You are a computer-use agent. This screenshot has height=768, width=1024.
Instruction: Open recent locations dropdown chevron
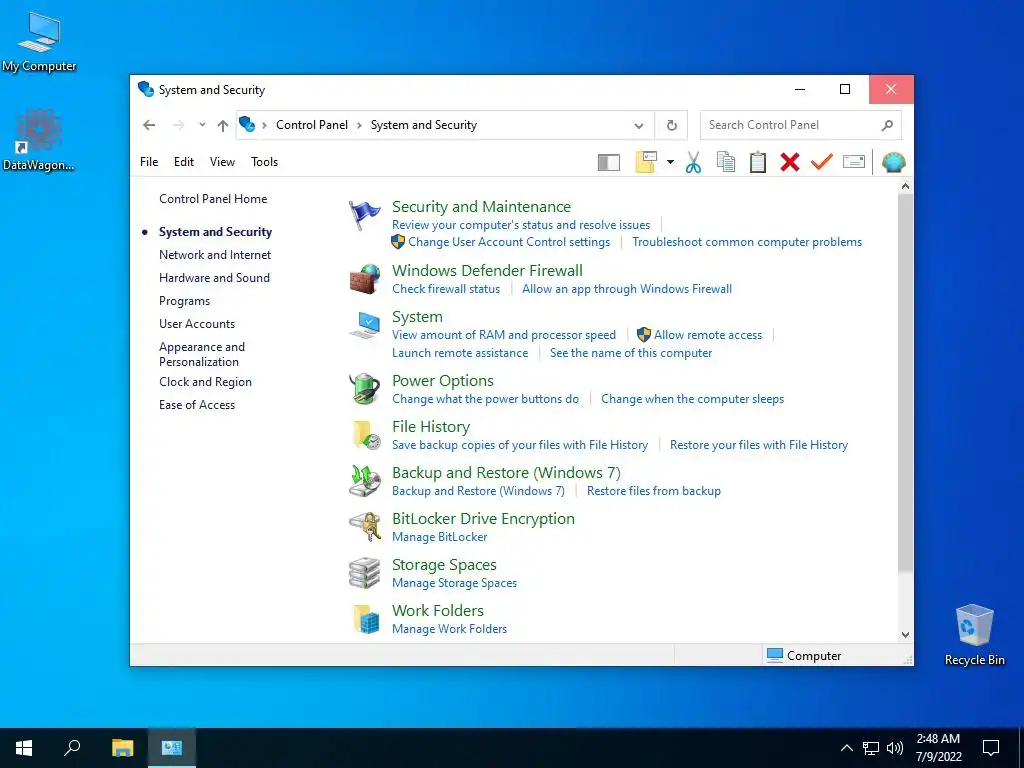pyautogui.click(x=202, y=125)
